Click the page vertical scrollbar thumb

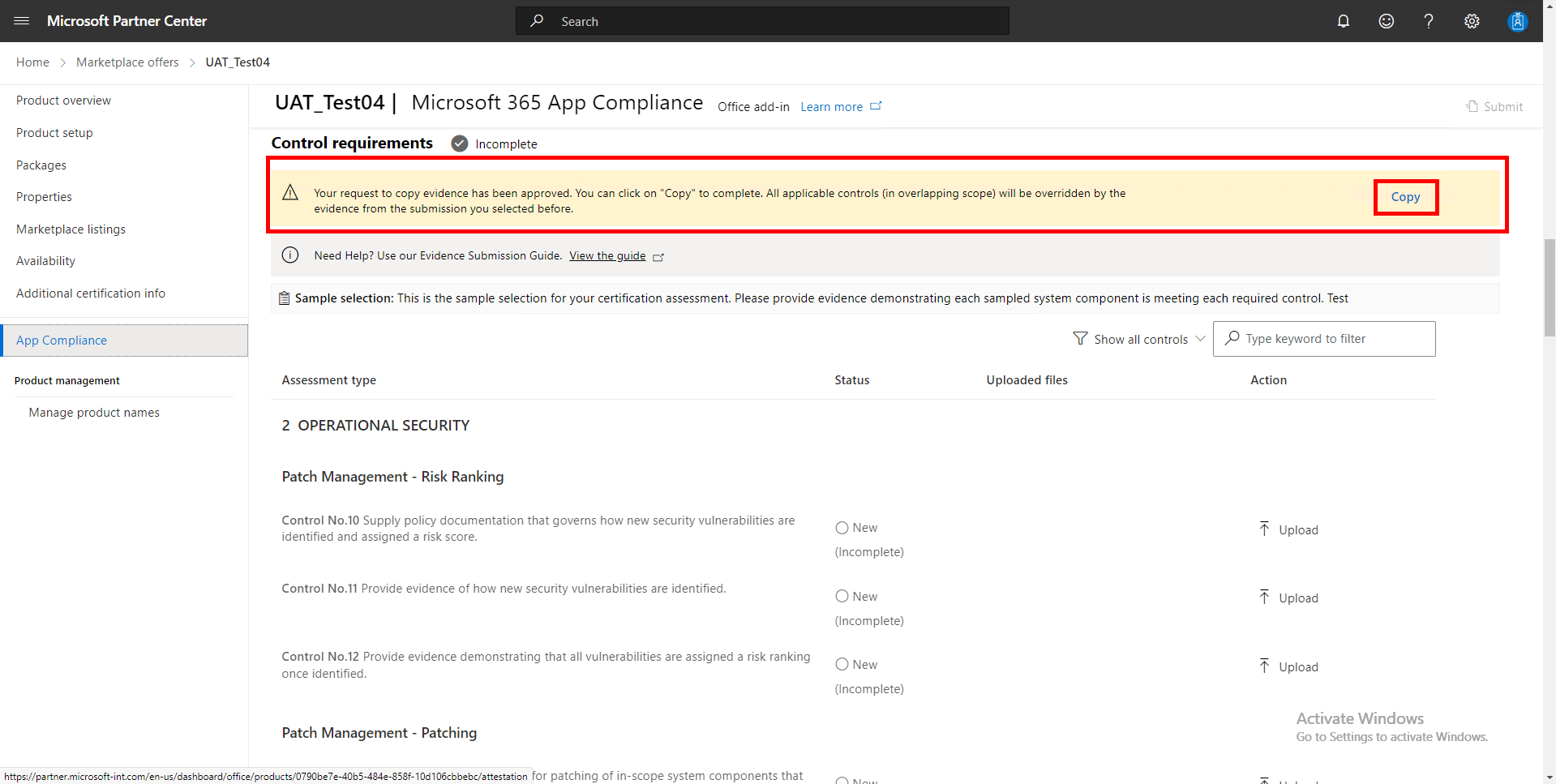1550,288
